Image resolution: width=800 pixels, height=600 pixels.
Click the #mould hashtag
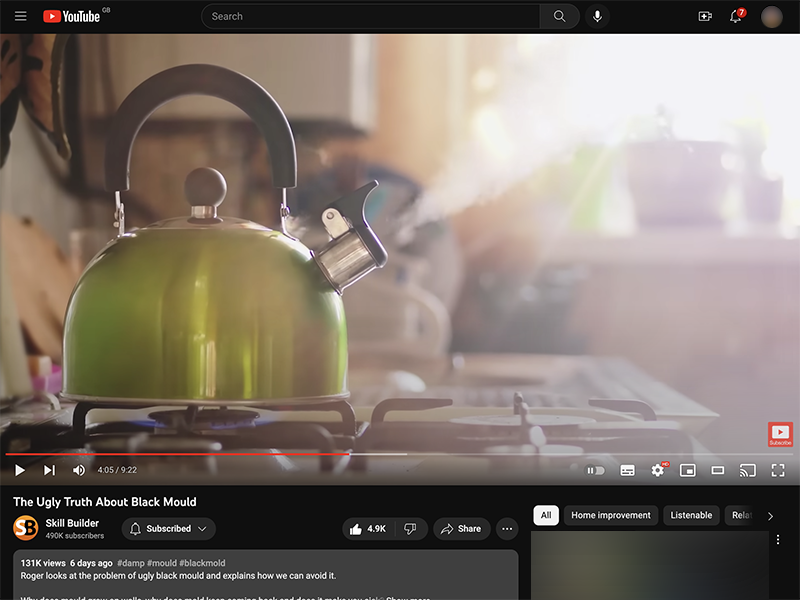pyautogui.click(x=162, y=563)
